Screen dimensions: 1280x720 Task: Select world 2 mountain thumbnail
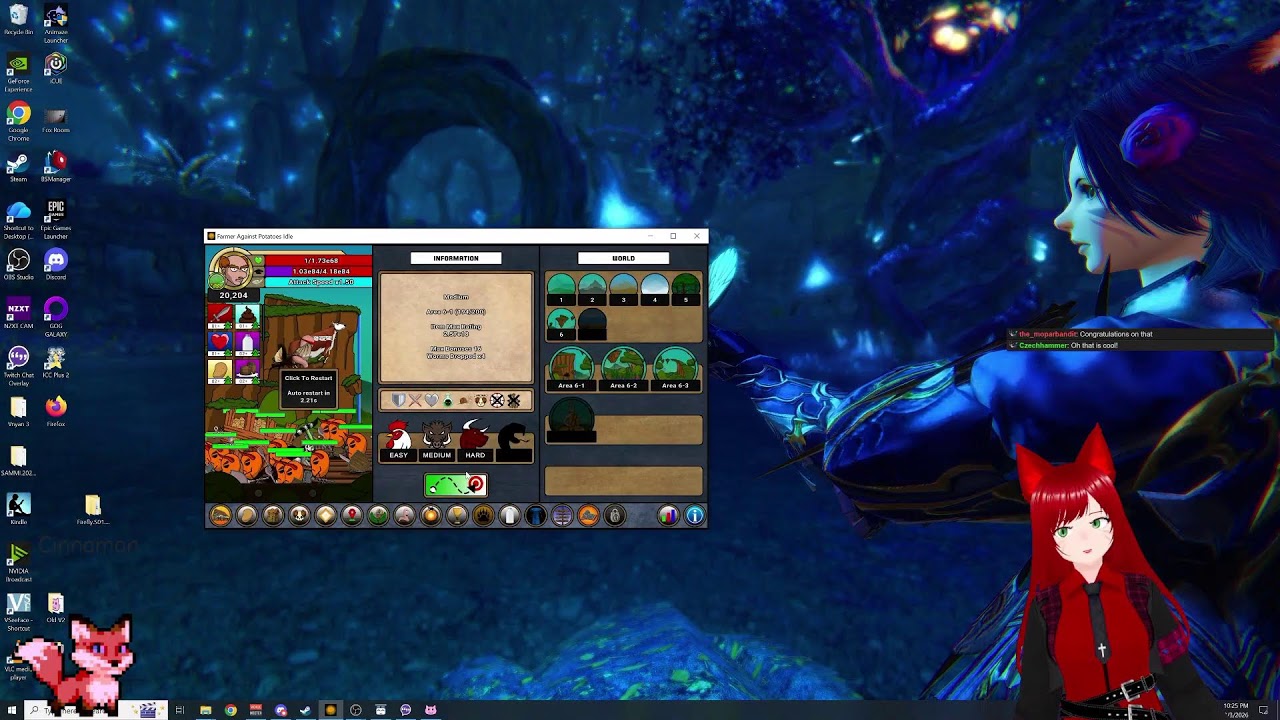pyautogui.click(x=592, y=290)
